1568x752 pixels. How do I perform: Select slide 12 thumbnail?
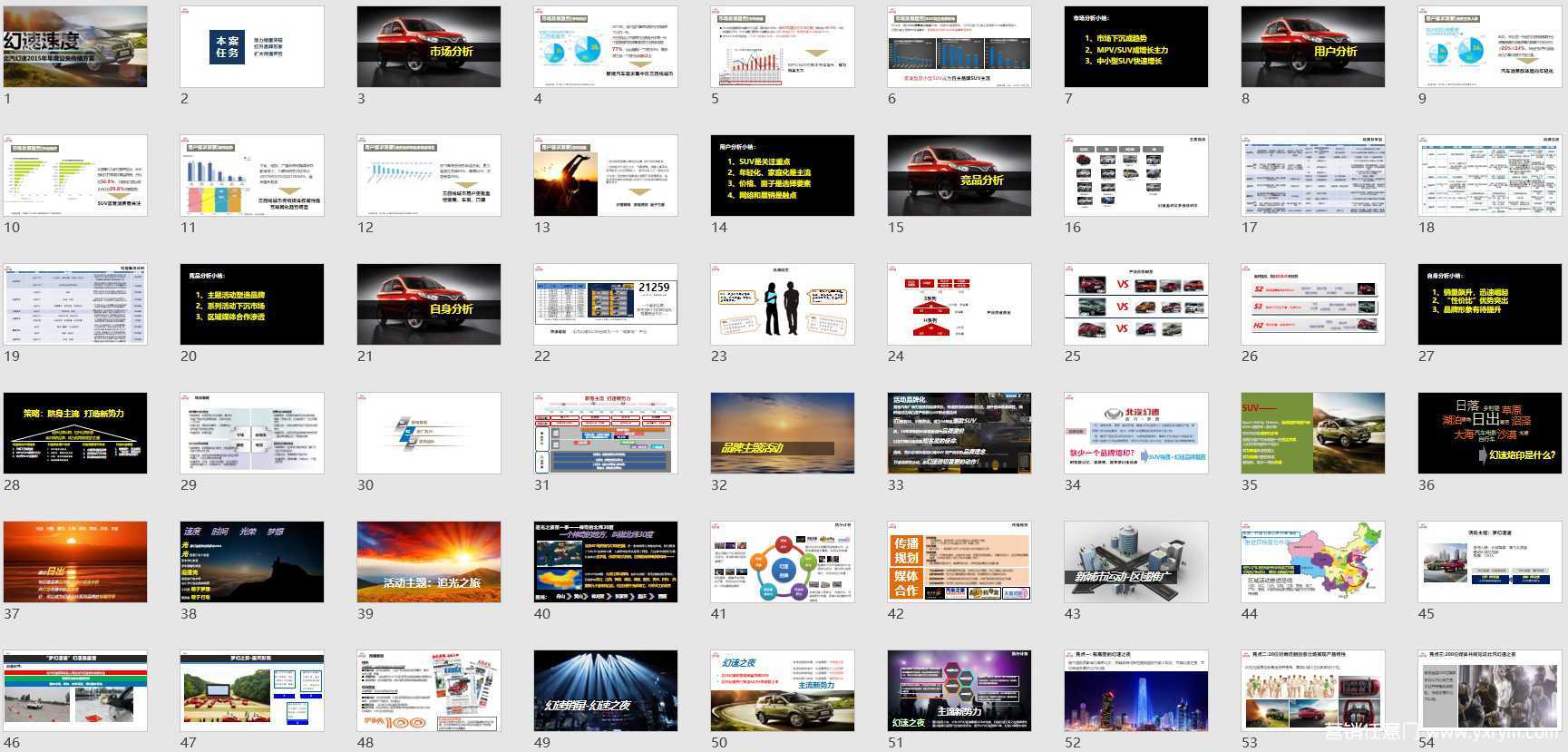click(429, 176)
